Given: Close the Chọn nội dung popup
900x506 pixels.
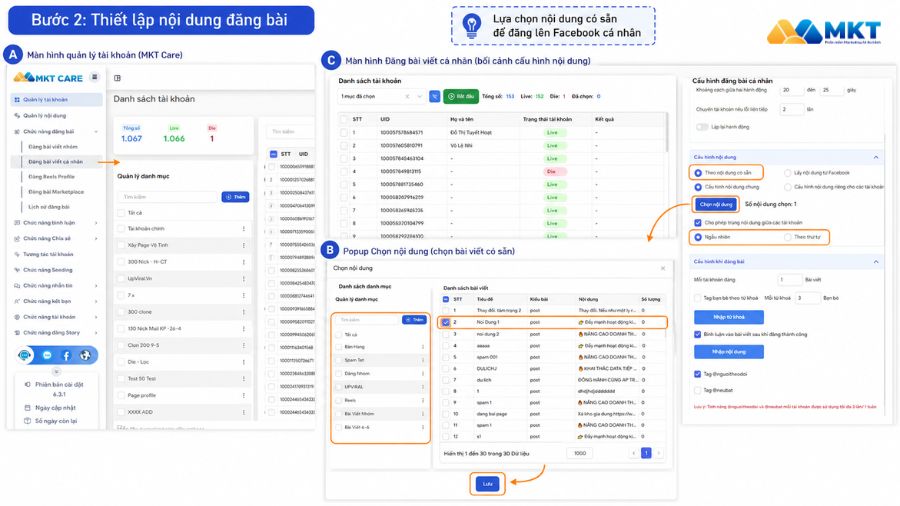Looking at the screenshot, I should pyautogui.click(x=663, y=268).
